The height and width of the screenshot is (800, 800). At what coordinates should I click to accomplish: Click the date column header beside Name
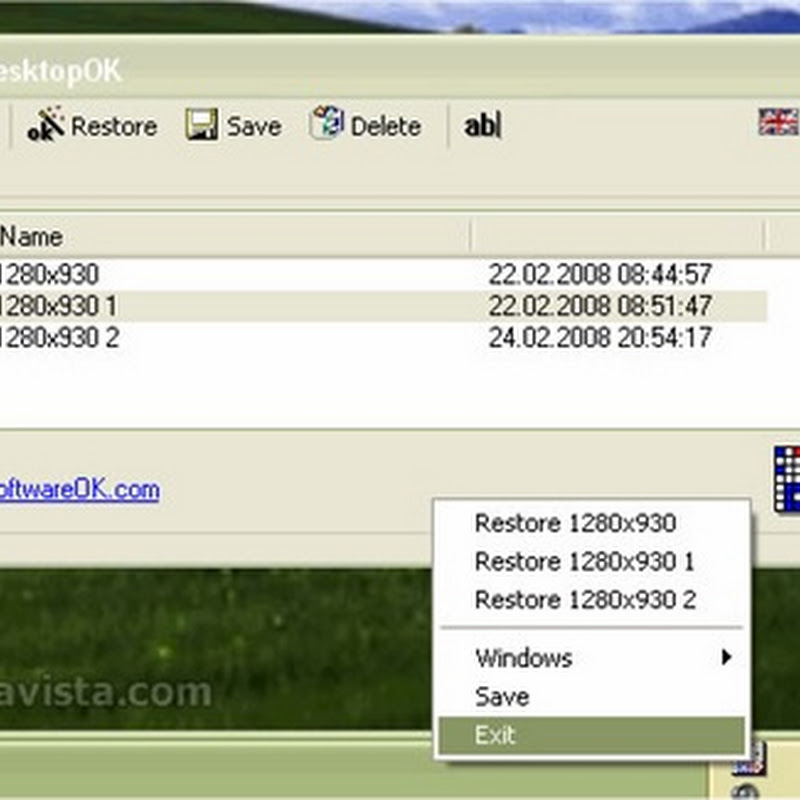click(617, 236)
